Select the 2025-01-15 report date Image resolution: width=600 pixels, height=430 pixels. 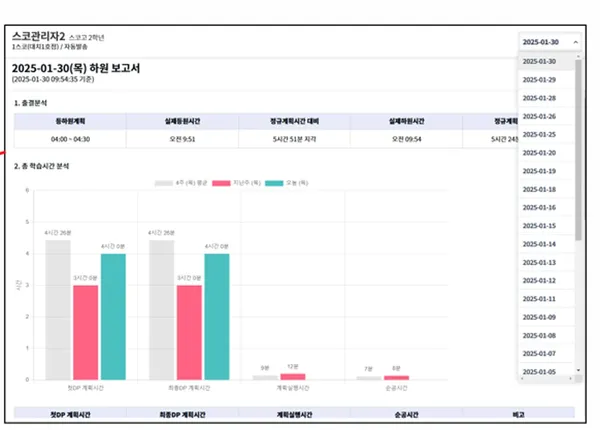546,226
